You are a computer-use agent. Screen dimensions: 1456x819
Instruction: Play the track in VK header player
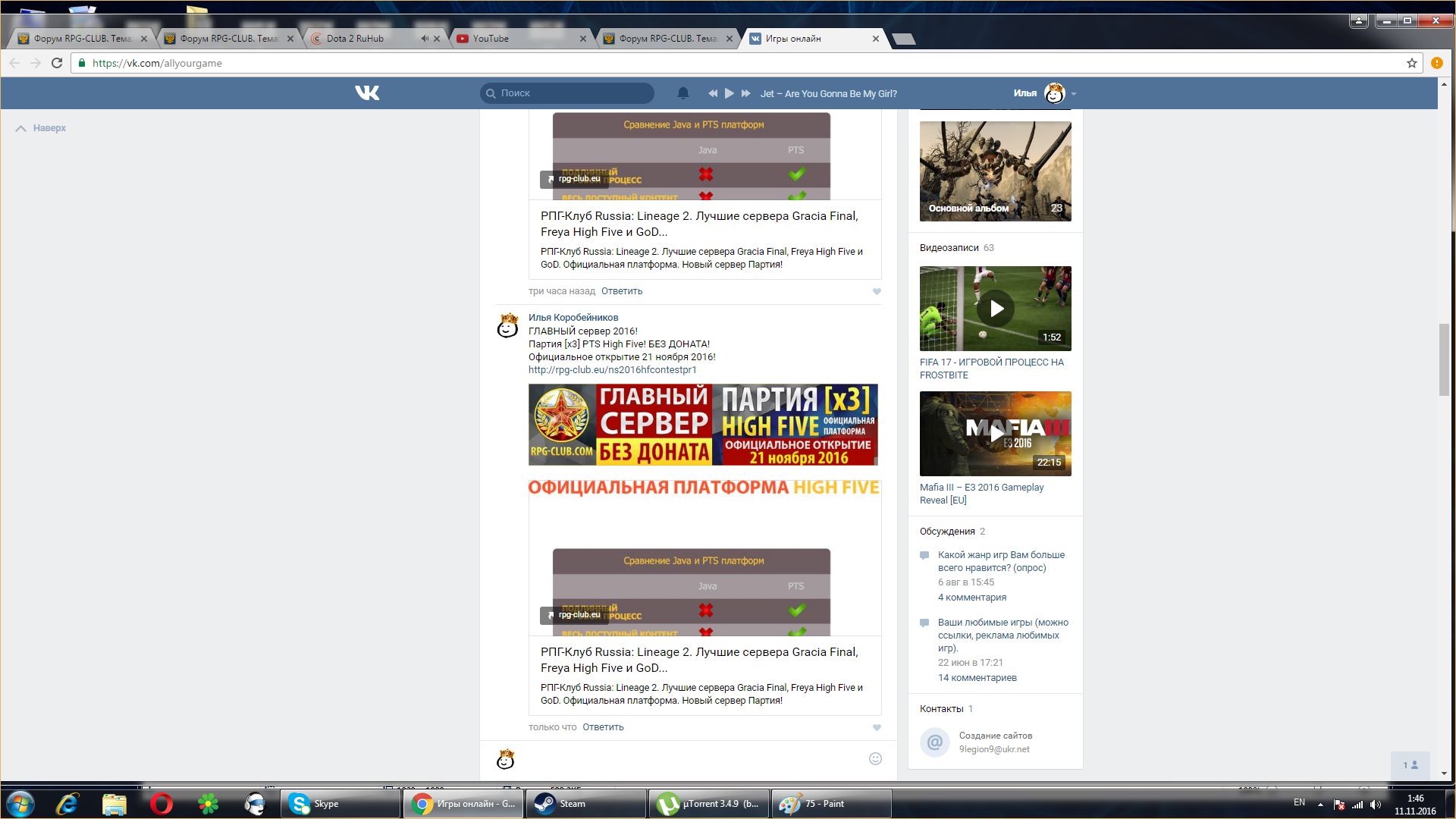729,93
